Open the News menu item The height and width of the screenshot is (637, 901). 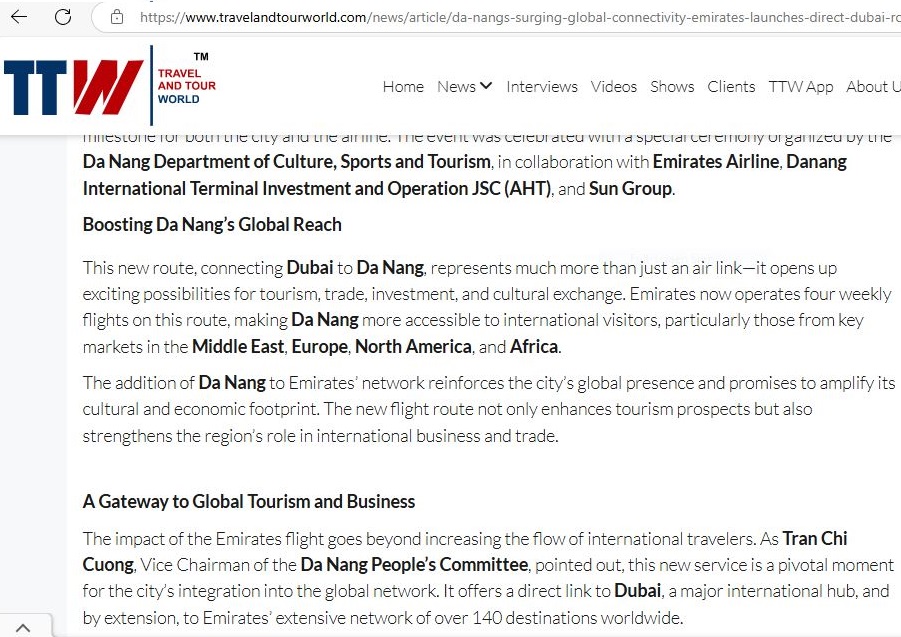456,87
